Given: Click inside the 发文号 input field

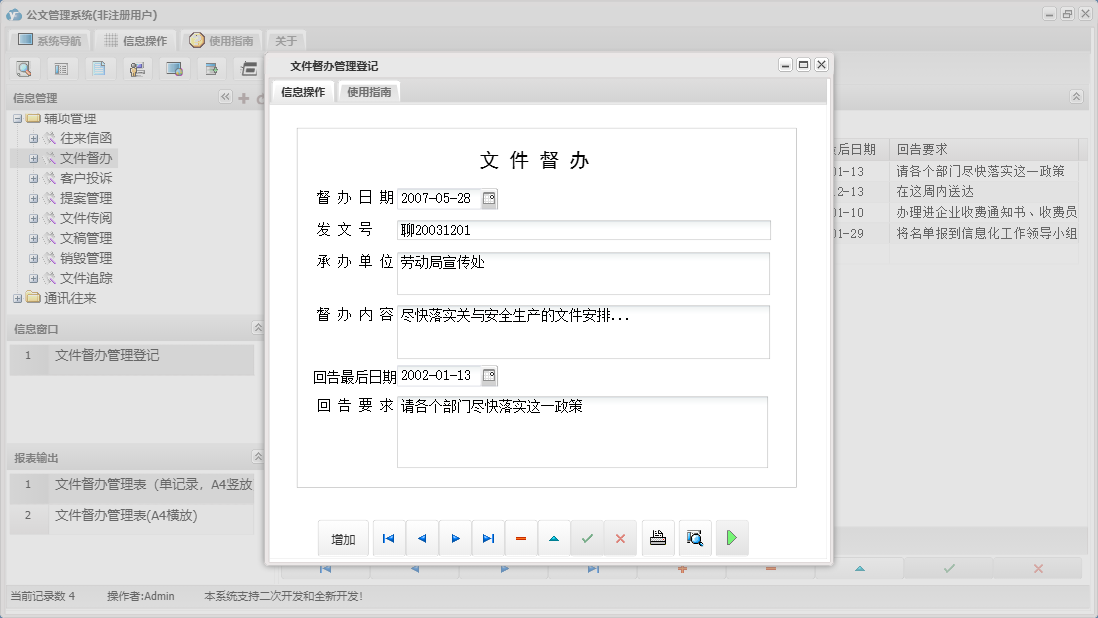Looking at the screenshot, I should point(580,230).
